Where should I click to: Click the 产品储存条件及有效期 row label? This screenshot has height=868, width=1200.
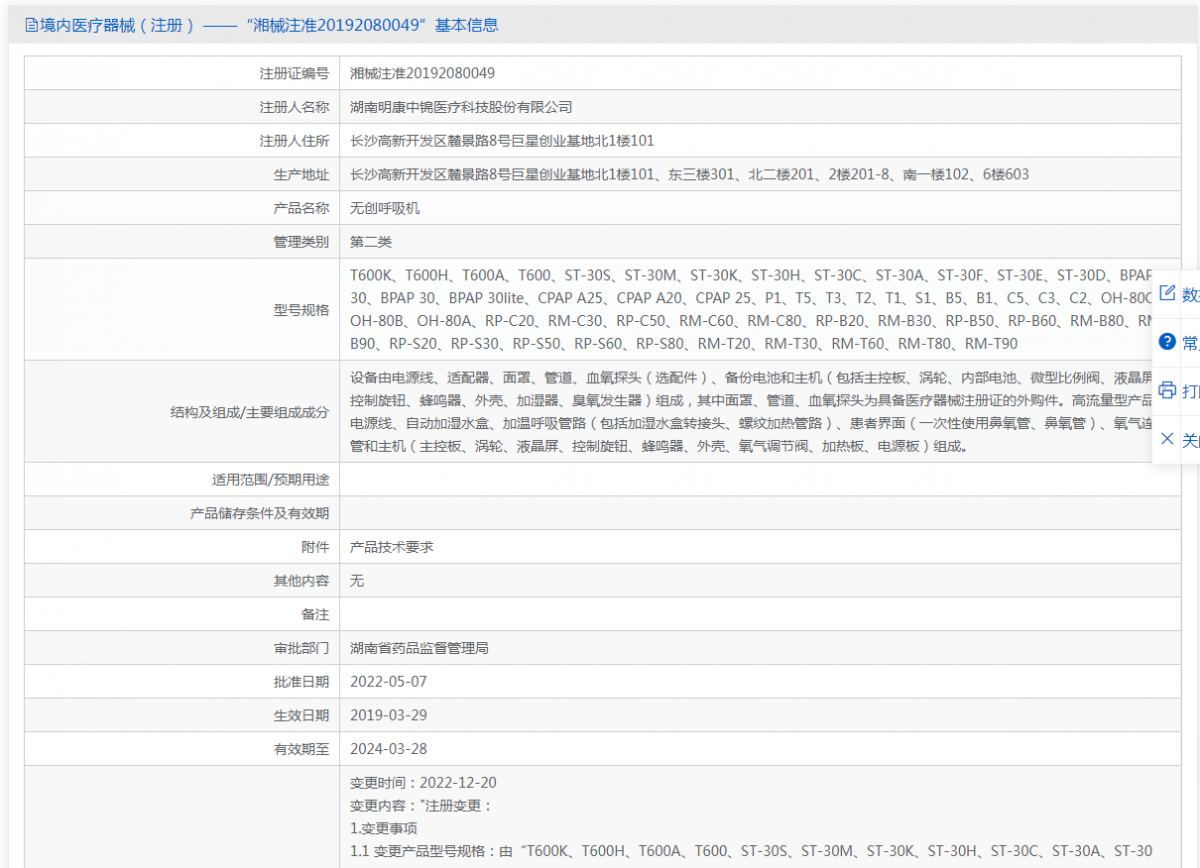click(x=259, y=514)
